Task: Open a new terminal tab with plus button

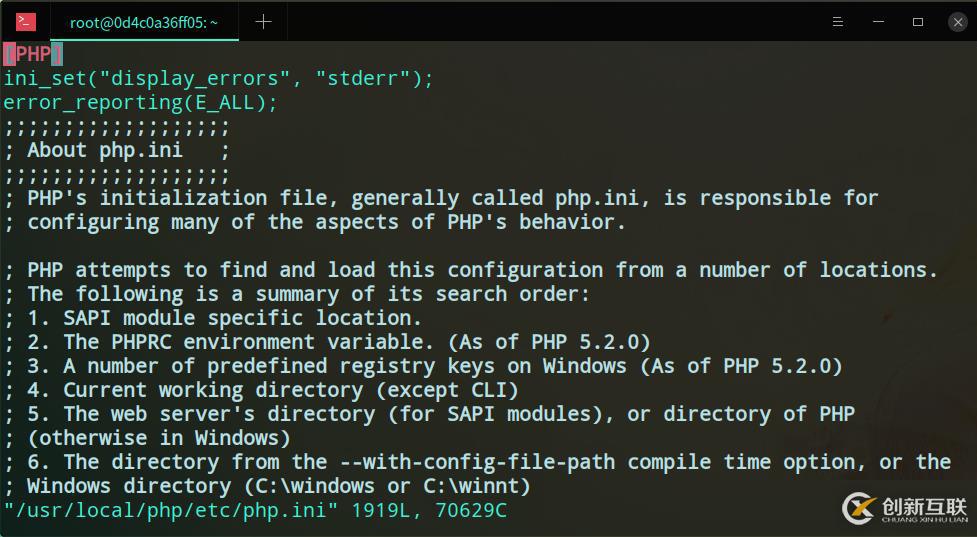Action: [x=263, y=22]
